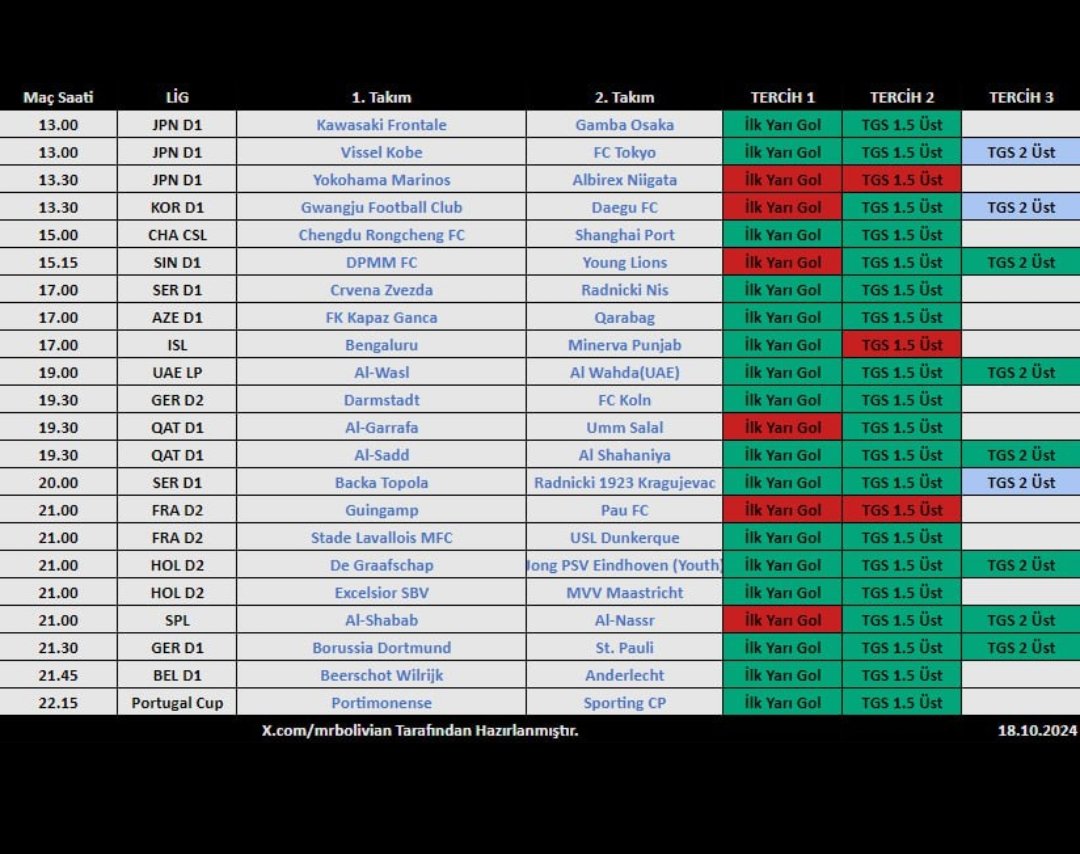Click the TERCİH 3 column header
Screen dimensions: 1080x854
pyautogui.click(x=1021, y=97)
